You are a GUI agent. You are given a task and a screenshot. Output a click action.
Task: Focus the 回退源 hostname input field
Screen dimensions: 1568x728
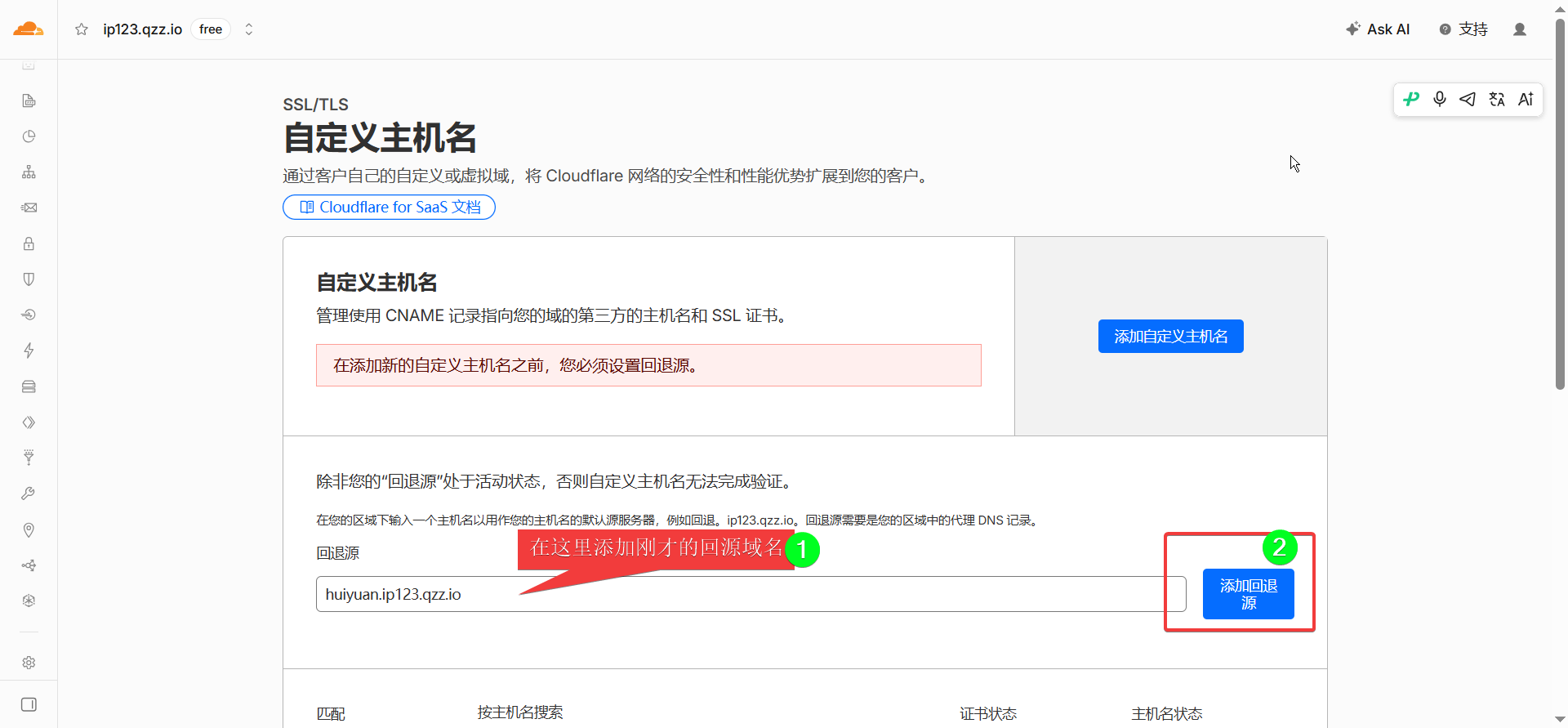[751, 594]
